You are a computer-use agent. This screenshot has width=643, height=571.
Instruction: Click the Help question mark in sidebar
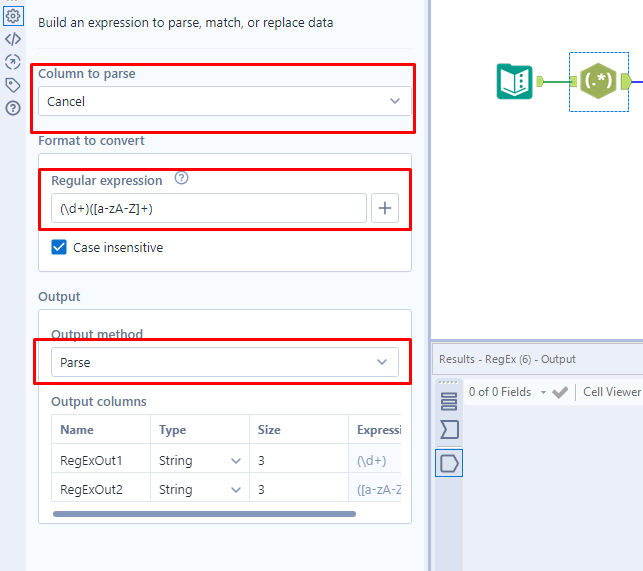13,108
